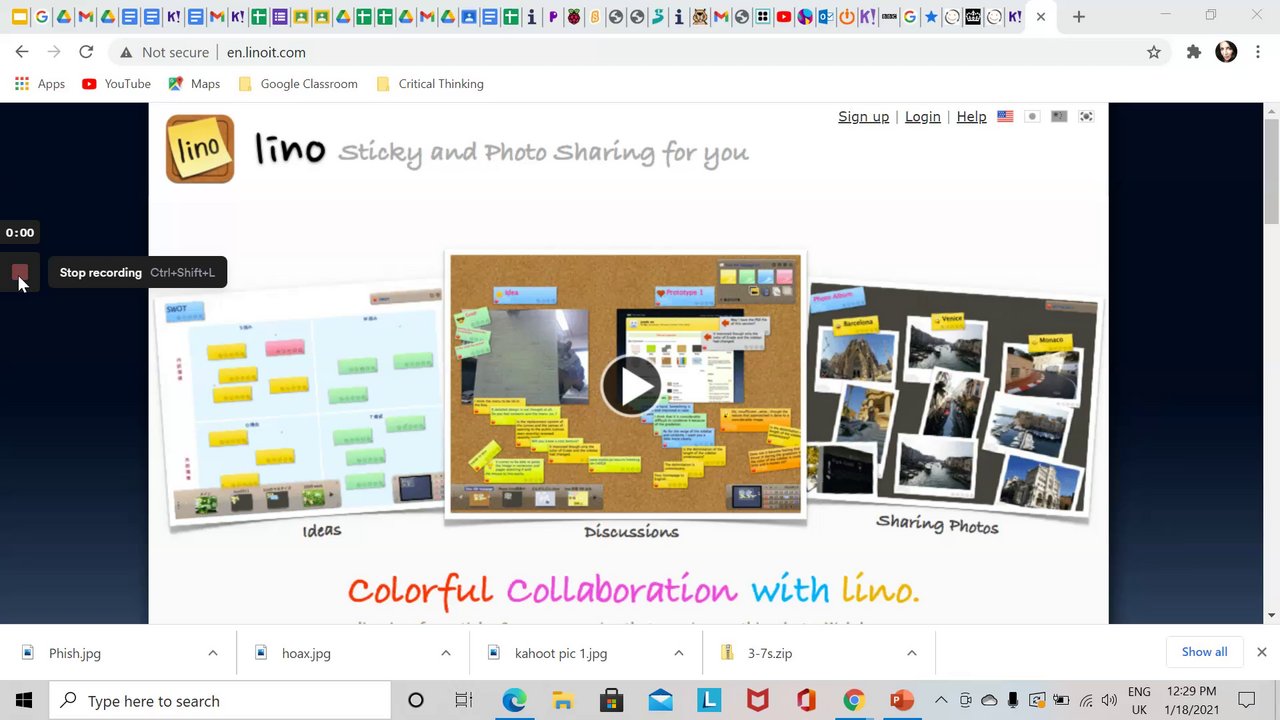Switch to the first Google Slides tab
1280x720 pixels.
[20, 17]
